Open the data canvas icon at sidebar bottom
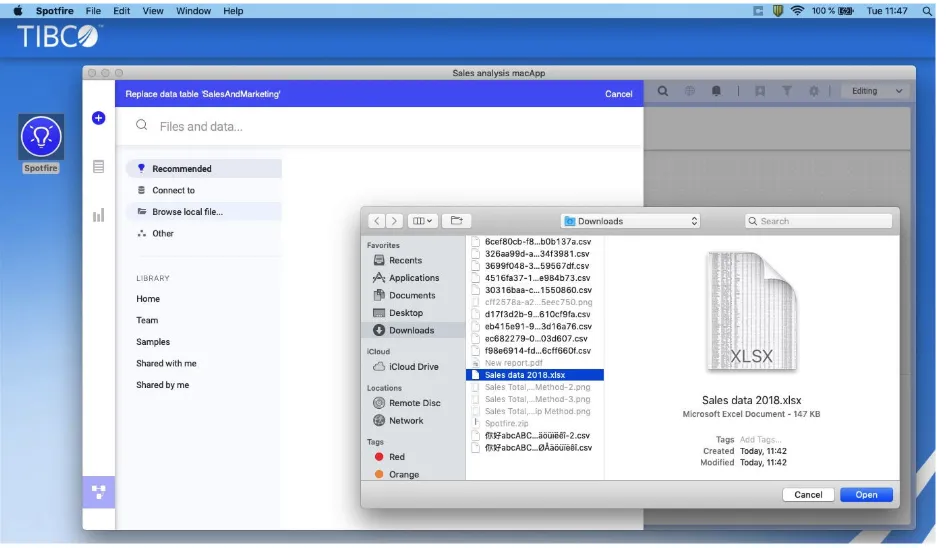This screenshot has height=548, width=946. point(98,492)
